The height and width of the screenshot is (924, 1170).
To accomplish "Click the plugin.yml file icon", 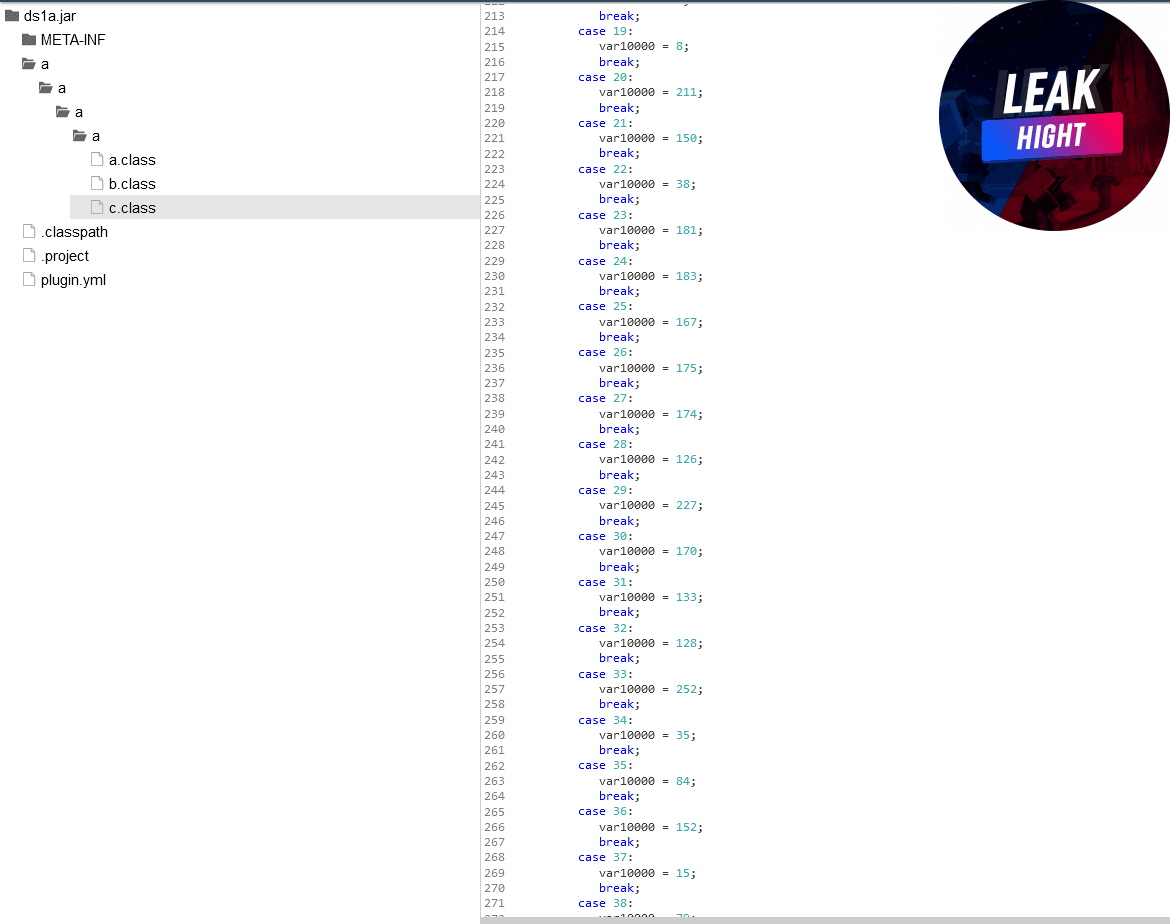I will (x=29, y=279).
